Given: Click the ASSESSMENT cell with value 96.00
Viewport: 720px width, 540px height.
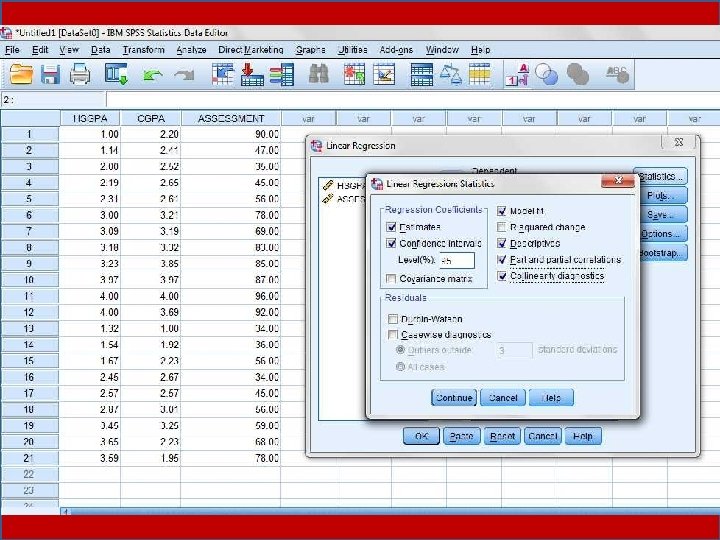Looking at the screenshot, I should [231, 296].
